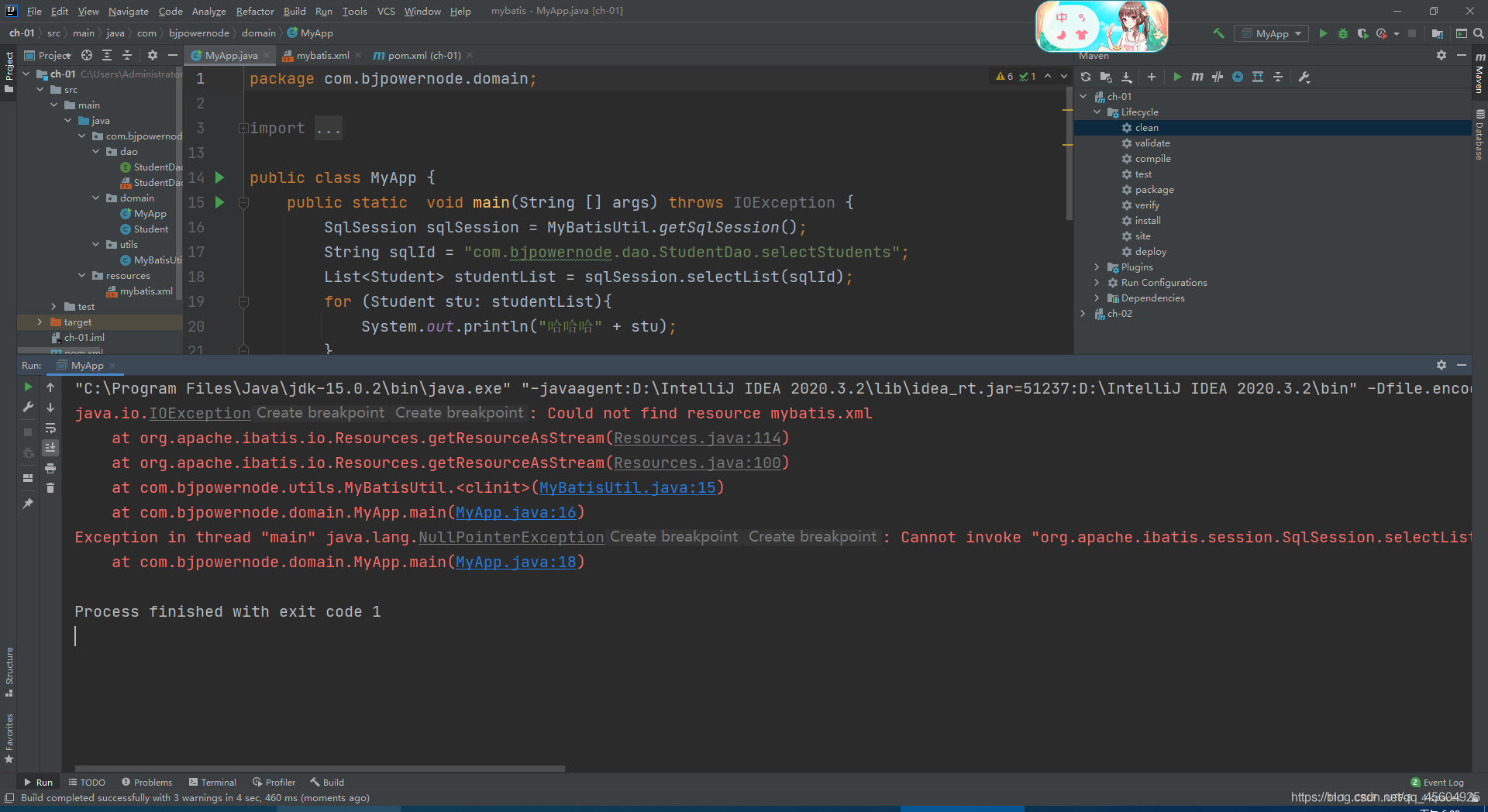Jump down the stack trace with down arrow

pos(50,407)
